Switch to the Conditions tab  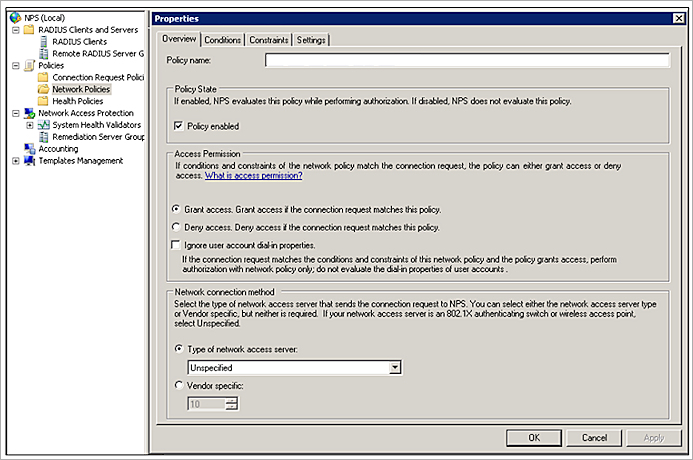point(223,40)
